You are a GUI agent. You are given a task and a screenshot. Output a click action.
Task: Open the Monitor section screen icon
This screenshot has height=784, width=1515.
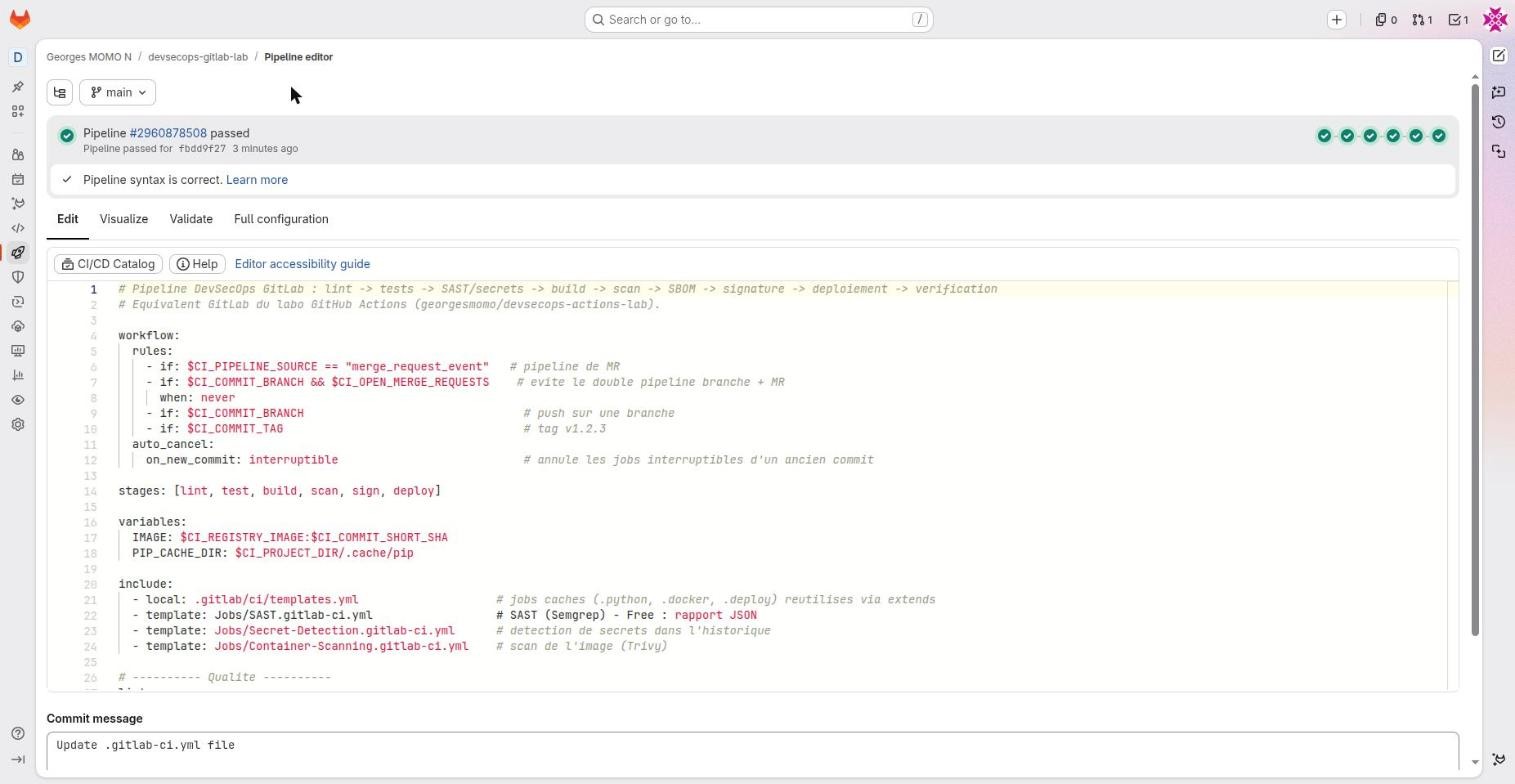point(17,351)
